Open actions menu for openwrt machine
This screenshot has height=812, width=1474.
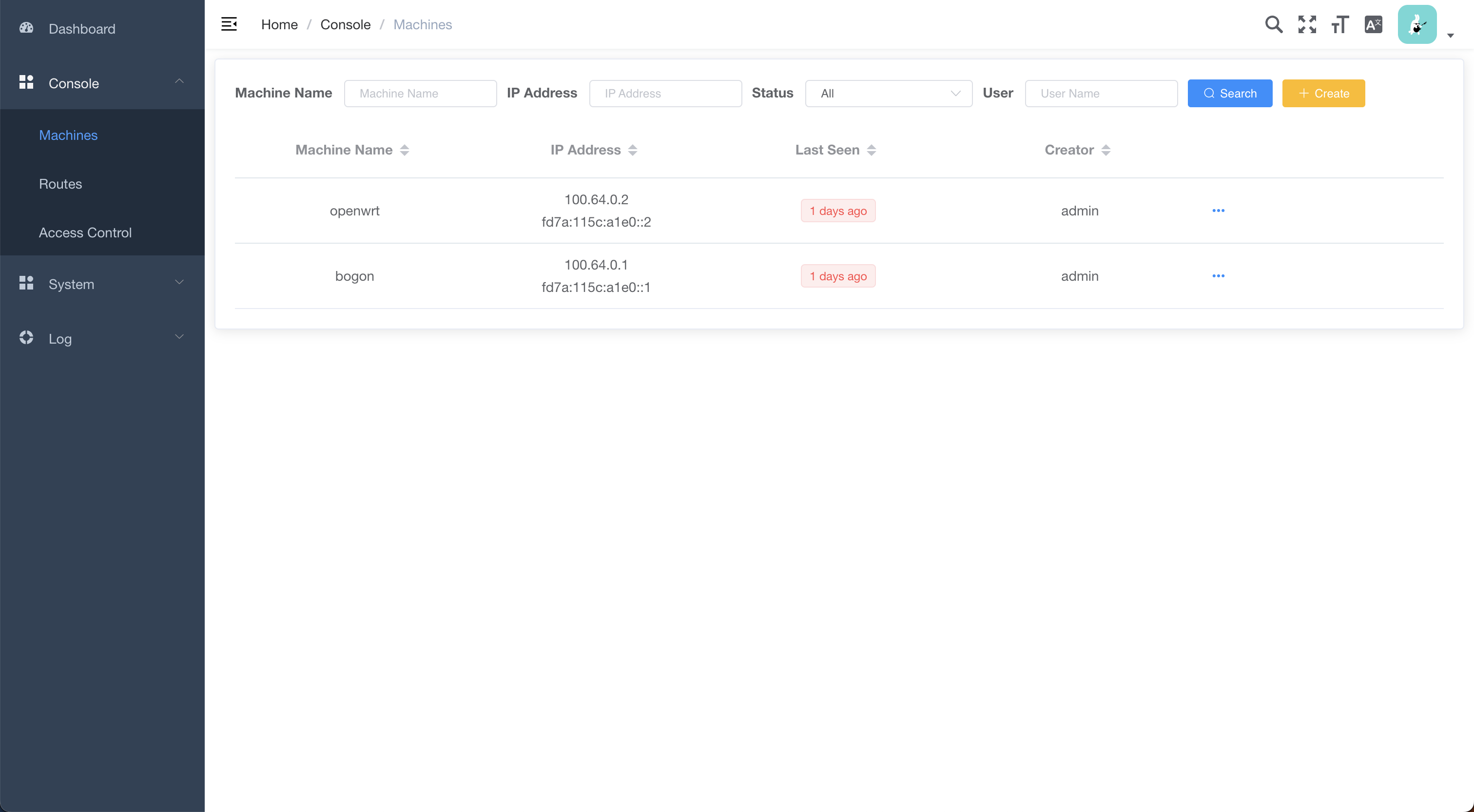point(1218,211)
